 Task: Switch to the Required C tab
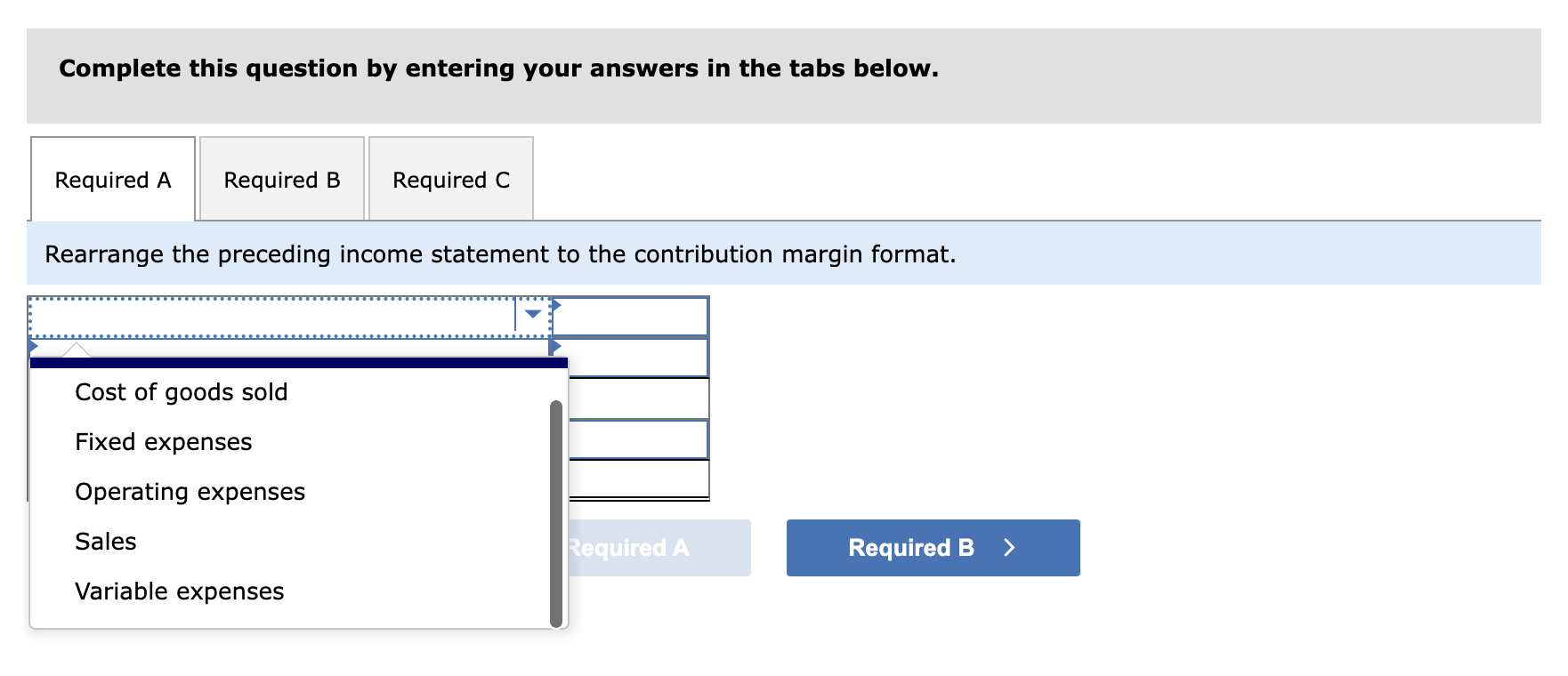[451, 180]
